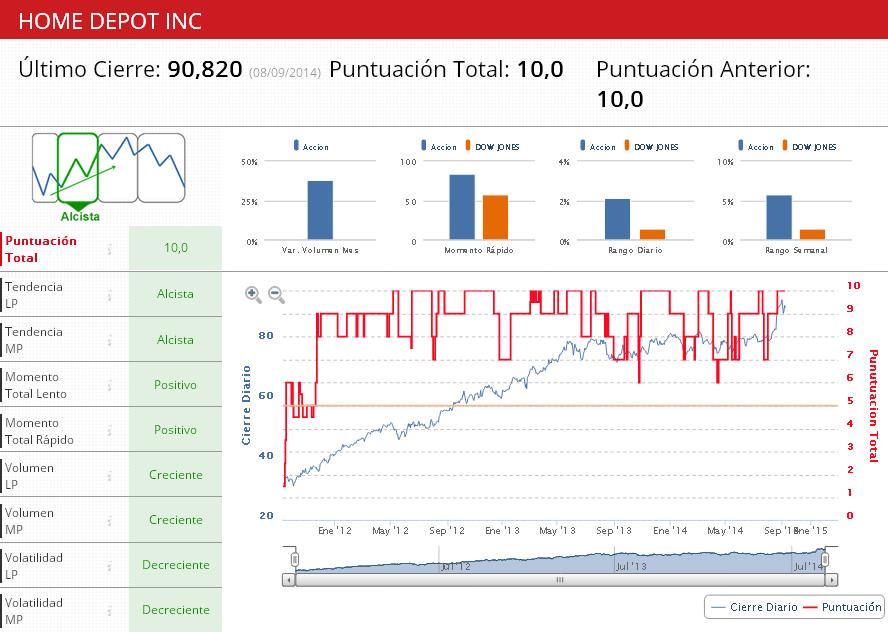Click Positivo value in Momento Total Lento row

click(176, 385)
